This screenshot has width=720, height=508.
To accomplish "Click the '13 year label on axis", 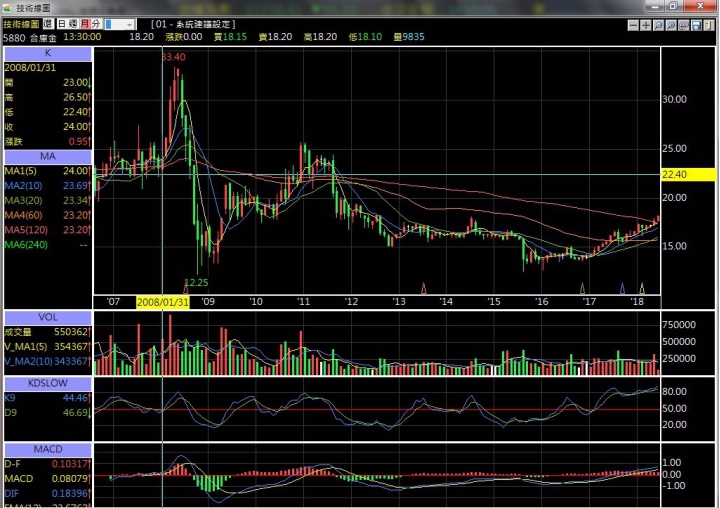I will click(399, 302).
